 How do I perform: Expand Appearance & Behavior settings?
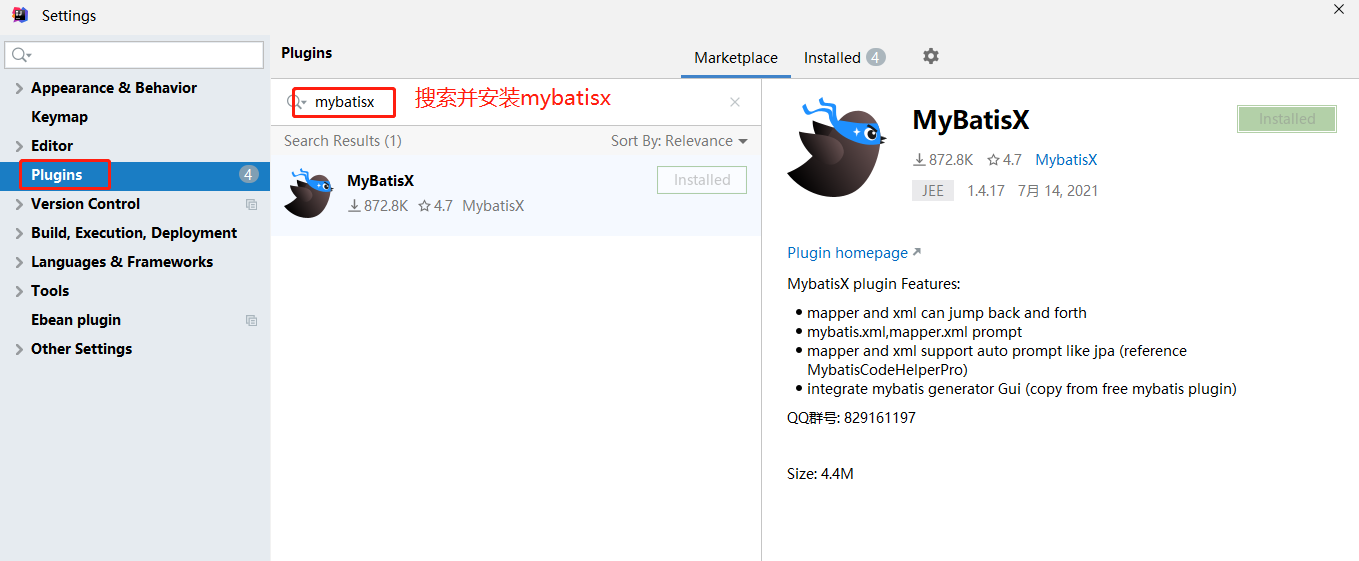coord(20,88)
